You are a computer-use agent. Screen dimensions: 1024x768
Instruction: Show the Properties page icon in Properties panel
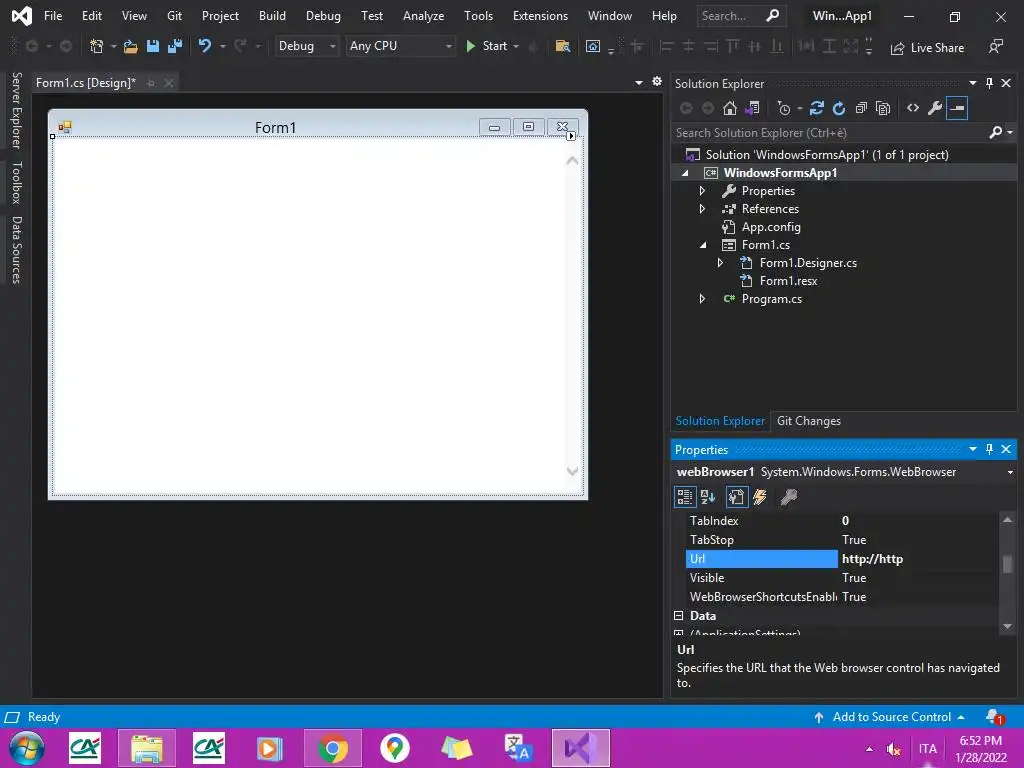click(x=736, y=498)
